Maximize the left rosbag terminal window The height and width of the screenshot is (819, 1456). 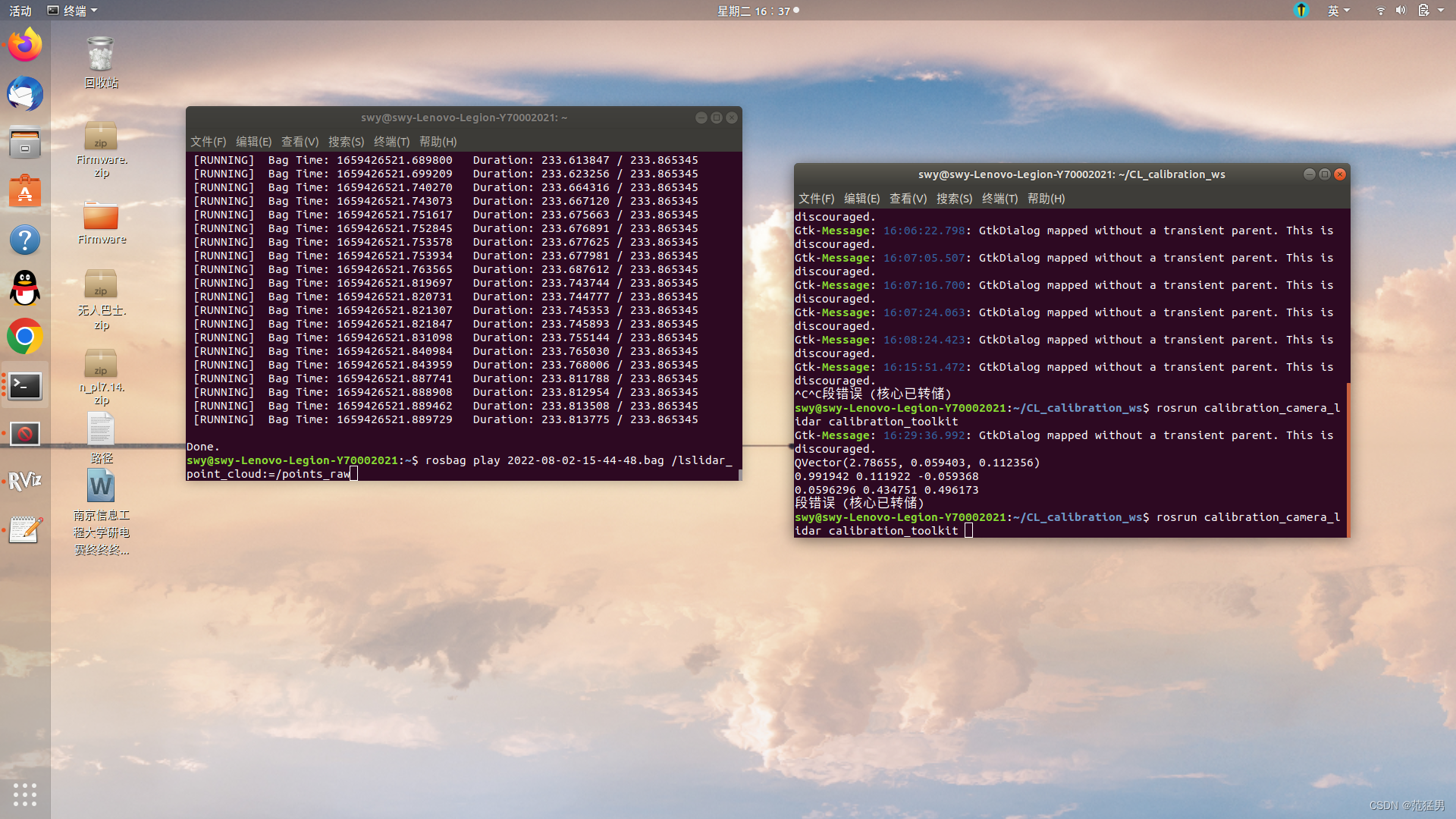pyautogui.click(x=717, y=118)
